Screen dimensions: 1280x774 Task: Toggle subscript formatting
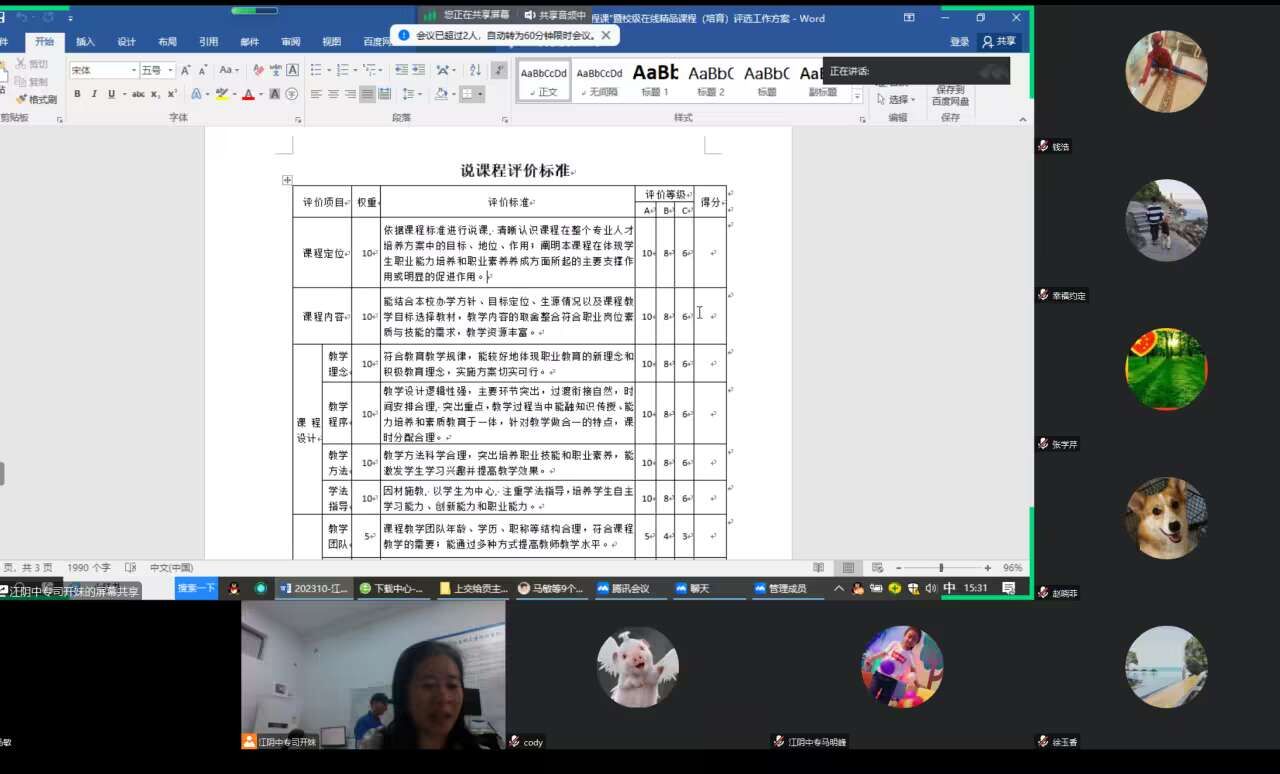click(157, 94)
